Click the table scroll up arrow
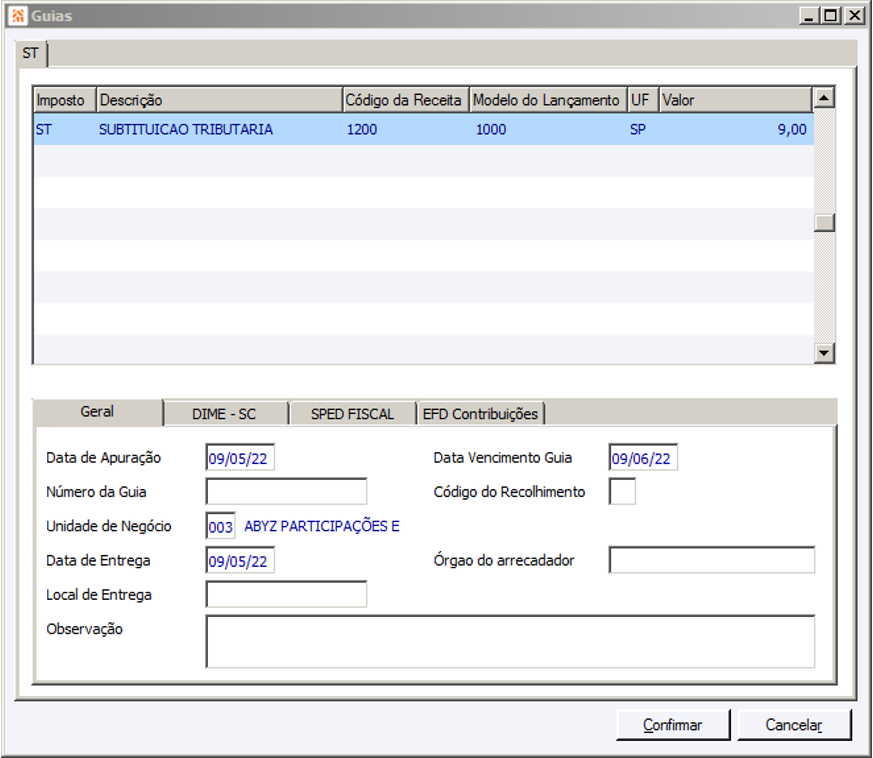The image size is (873, 758). pos(824,99)
